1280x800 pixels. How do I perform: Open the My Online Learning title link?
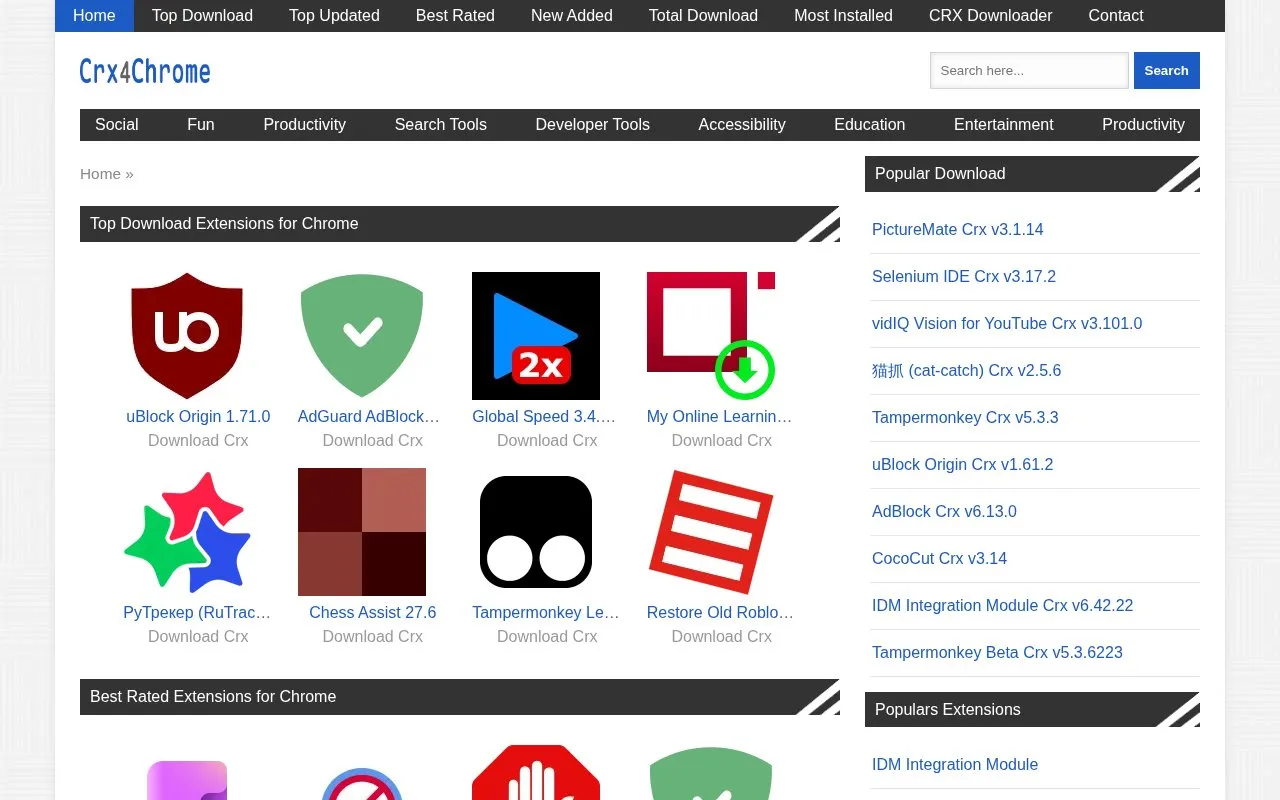[719, 417]
